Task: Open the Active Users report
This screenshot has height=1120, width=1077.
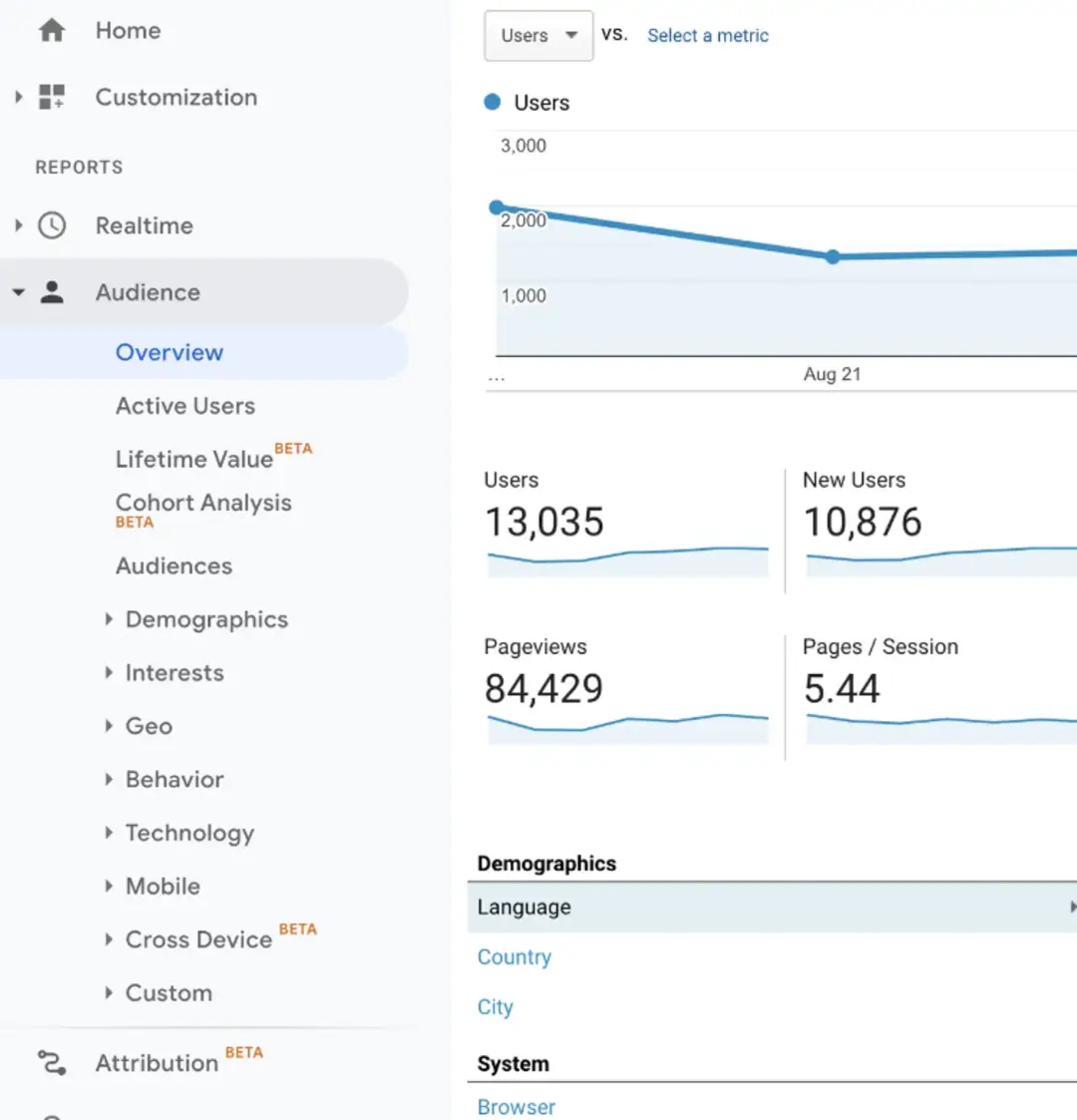Action: point(185,406)
